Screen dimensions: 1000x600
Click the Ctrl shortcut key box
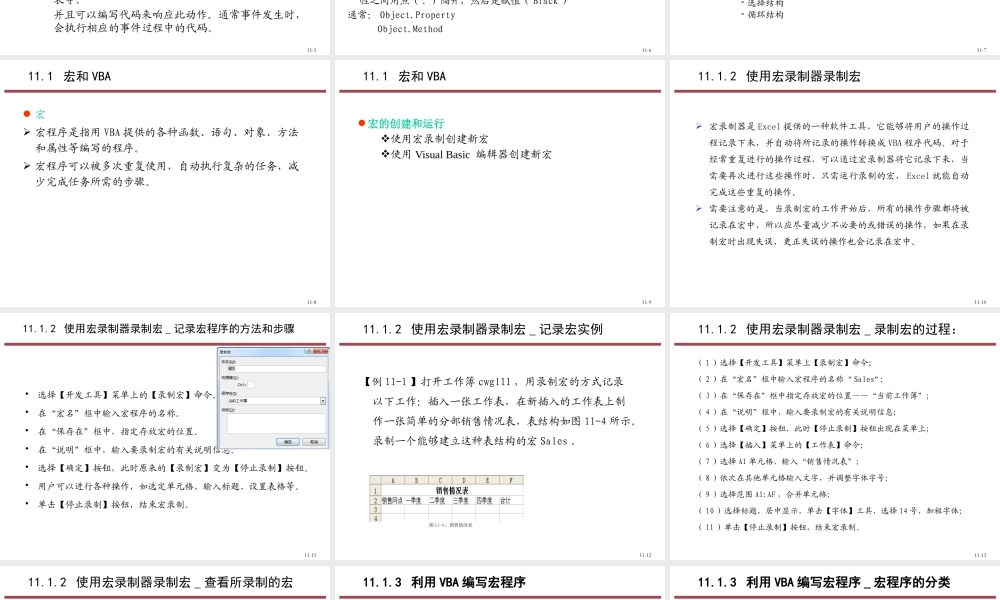tap(251, 385)
